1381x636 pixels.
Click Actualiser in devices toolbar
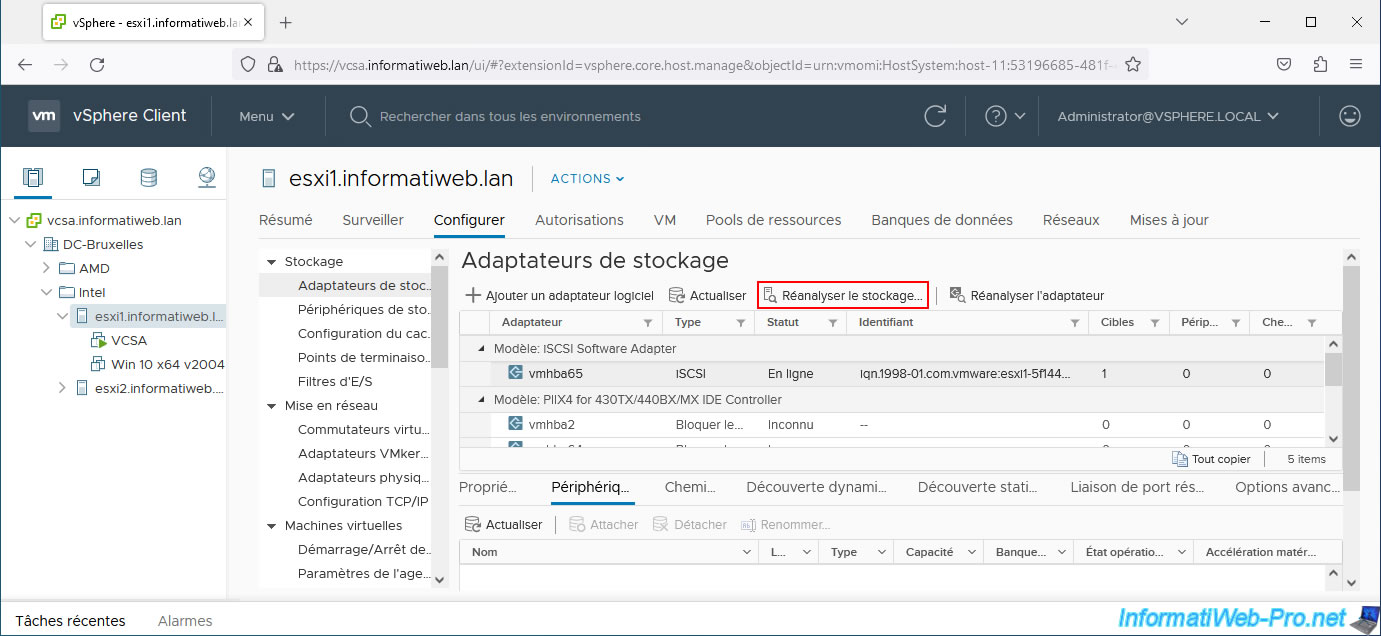[x=504, y=525]
